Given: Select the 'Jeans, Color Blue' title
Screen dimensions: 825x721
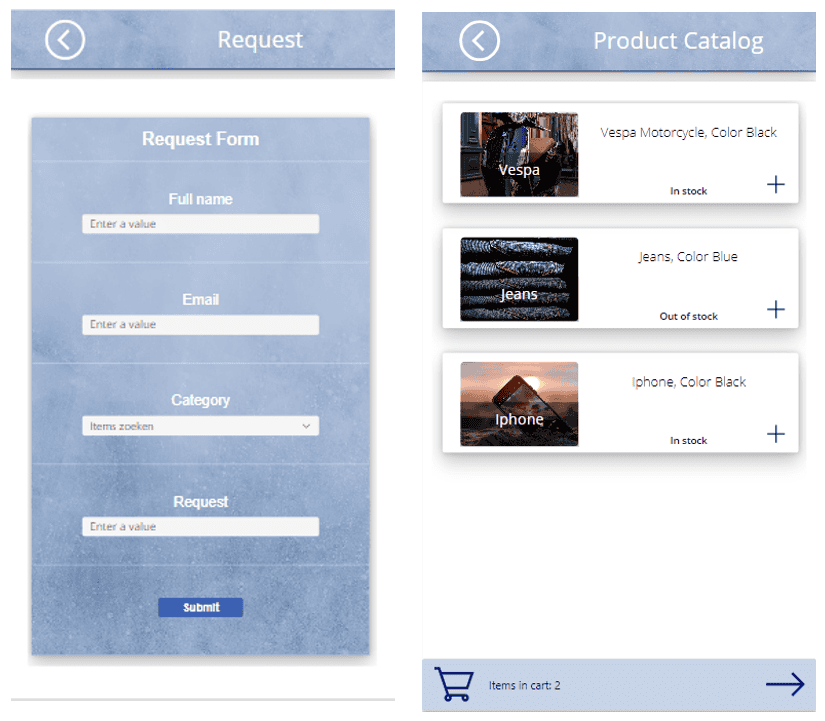Looking at the screenshot, I should tap(688, 257).
